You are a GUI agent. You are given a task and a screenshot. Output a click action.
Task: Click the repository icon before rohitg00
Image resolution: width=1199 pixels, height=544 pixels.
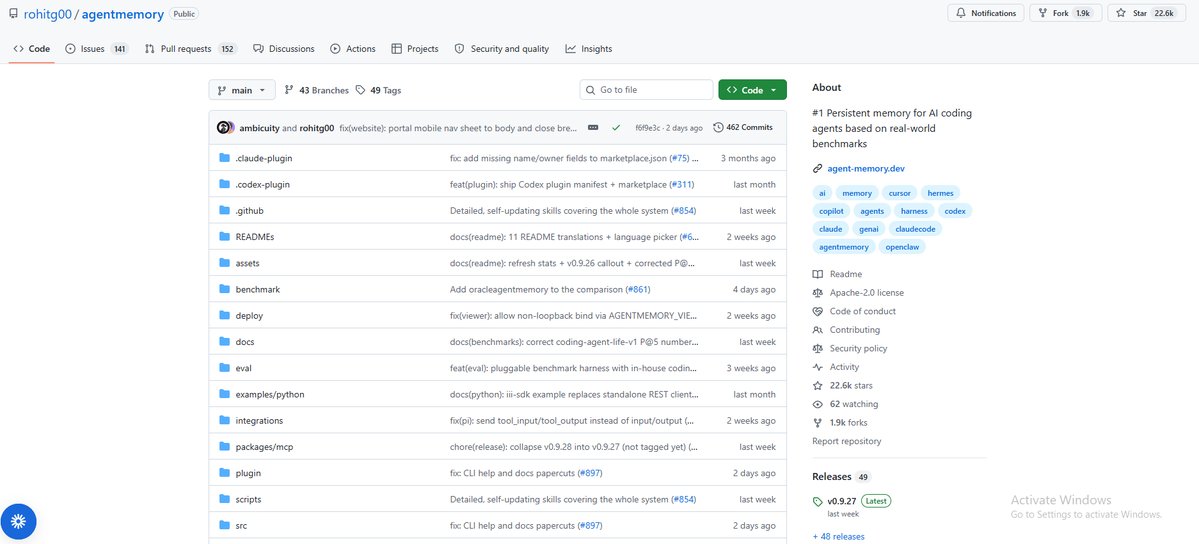14,13
